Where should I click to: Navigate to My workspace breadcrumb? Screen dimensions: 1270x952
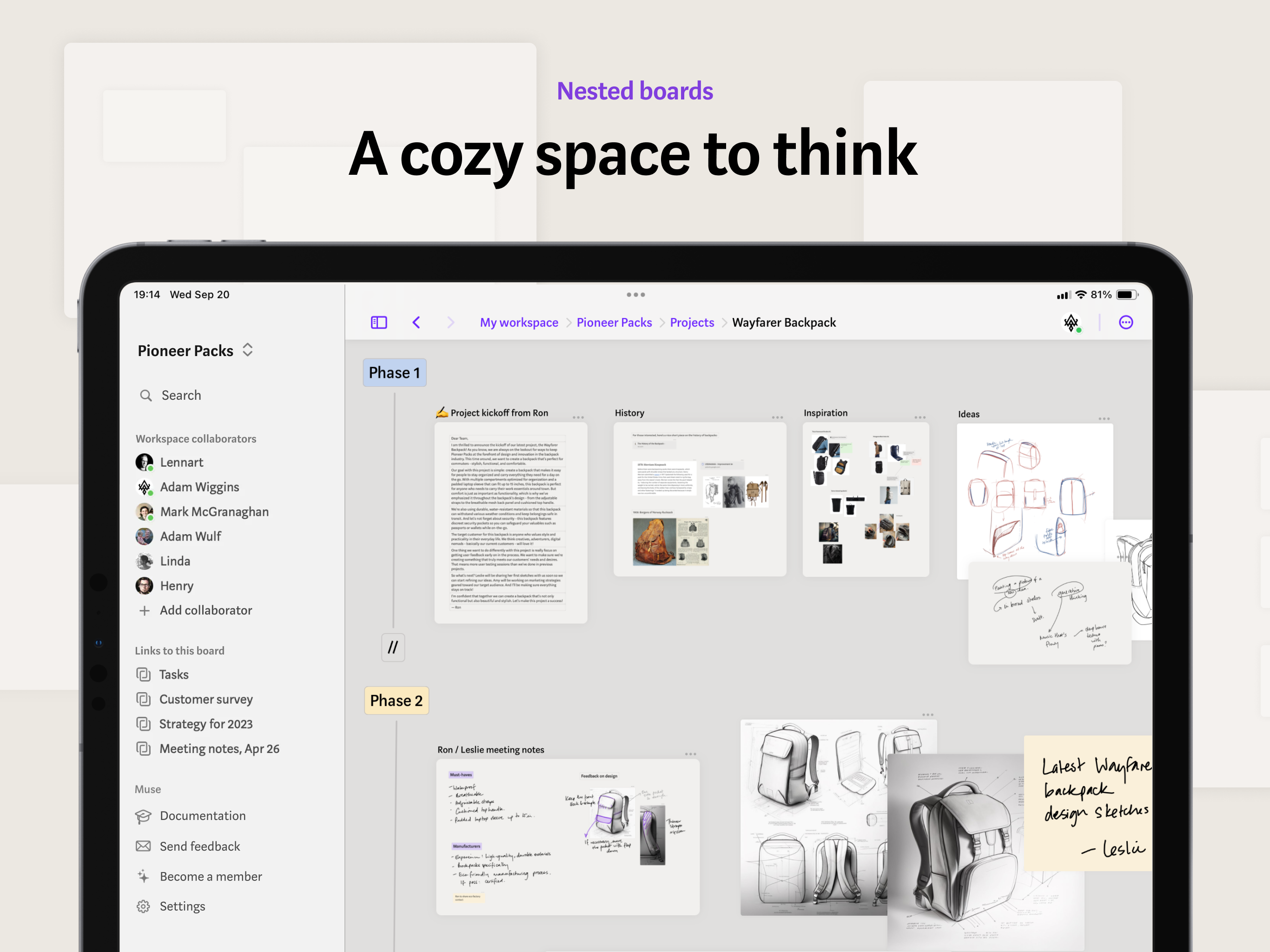[x=519, y=323]
